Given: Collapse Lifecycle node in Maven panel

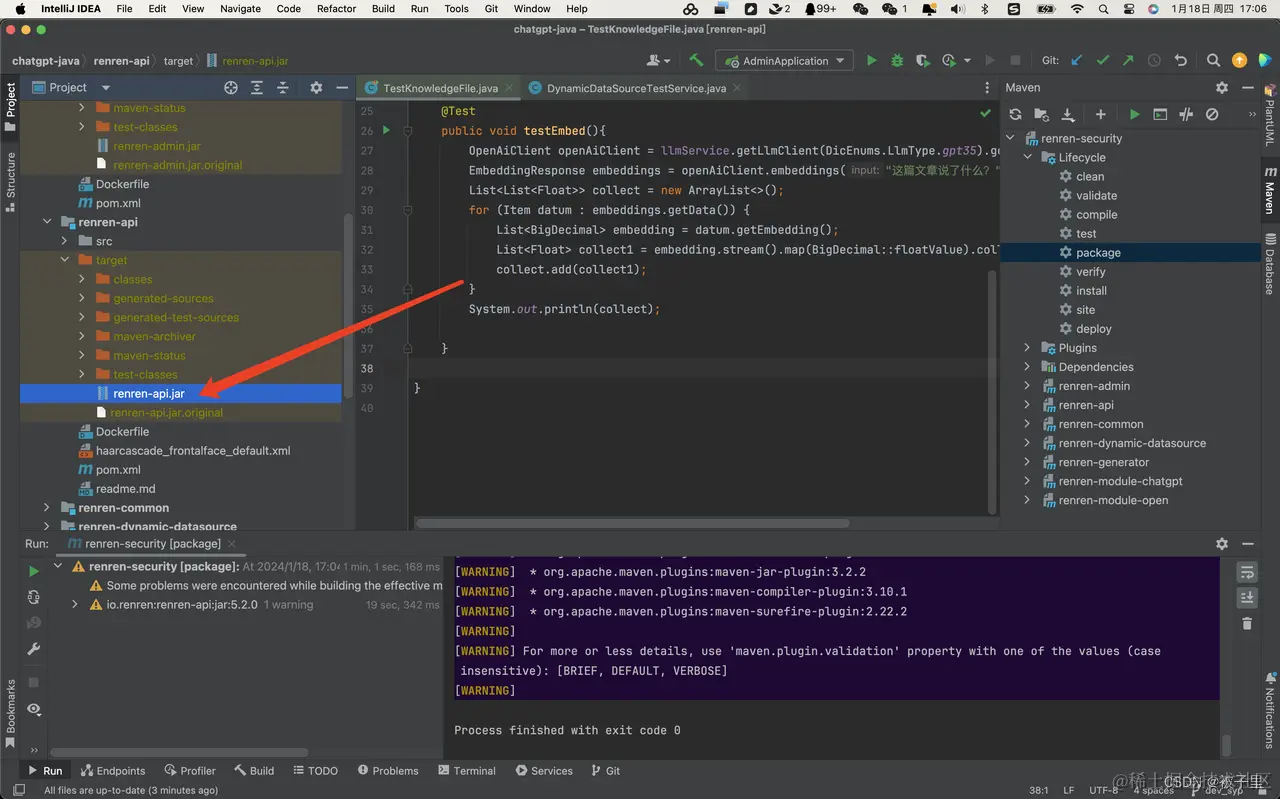Looking at the screenshot, I should pos(1027,157).
